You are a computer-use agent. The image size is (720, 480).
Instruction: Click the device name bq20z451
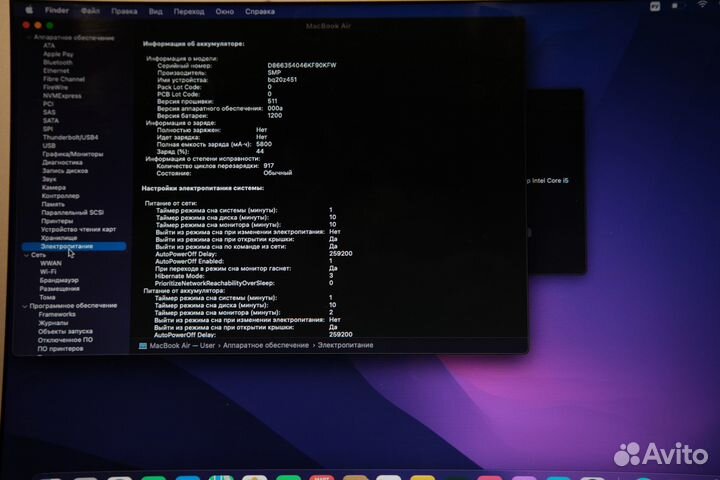click(282, 79)
